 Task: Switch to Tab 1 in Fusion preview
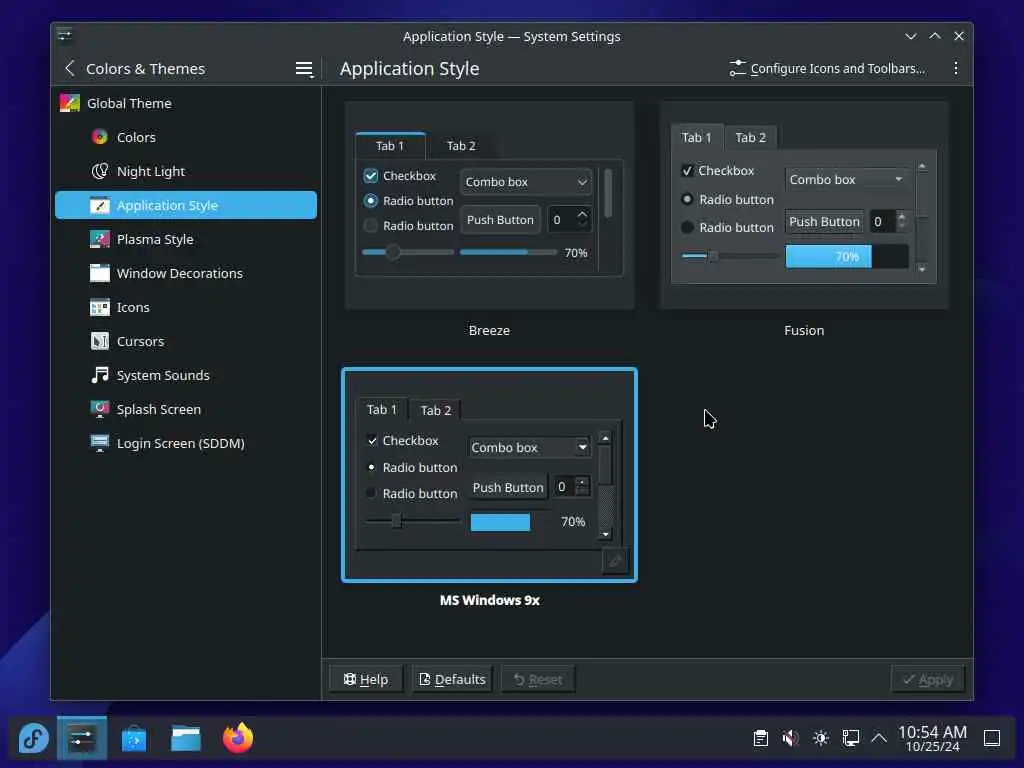tap(696, 137)
